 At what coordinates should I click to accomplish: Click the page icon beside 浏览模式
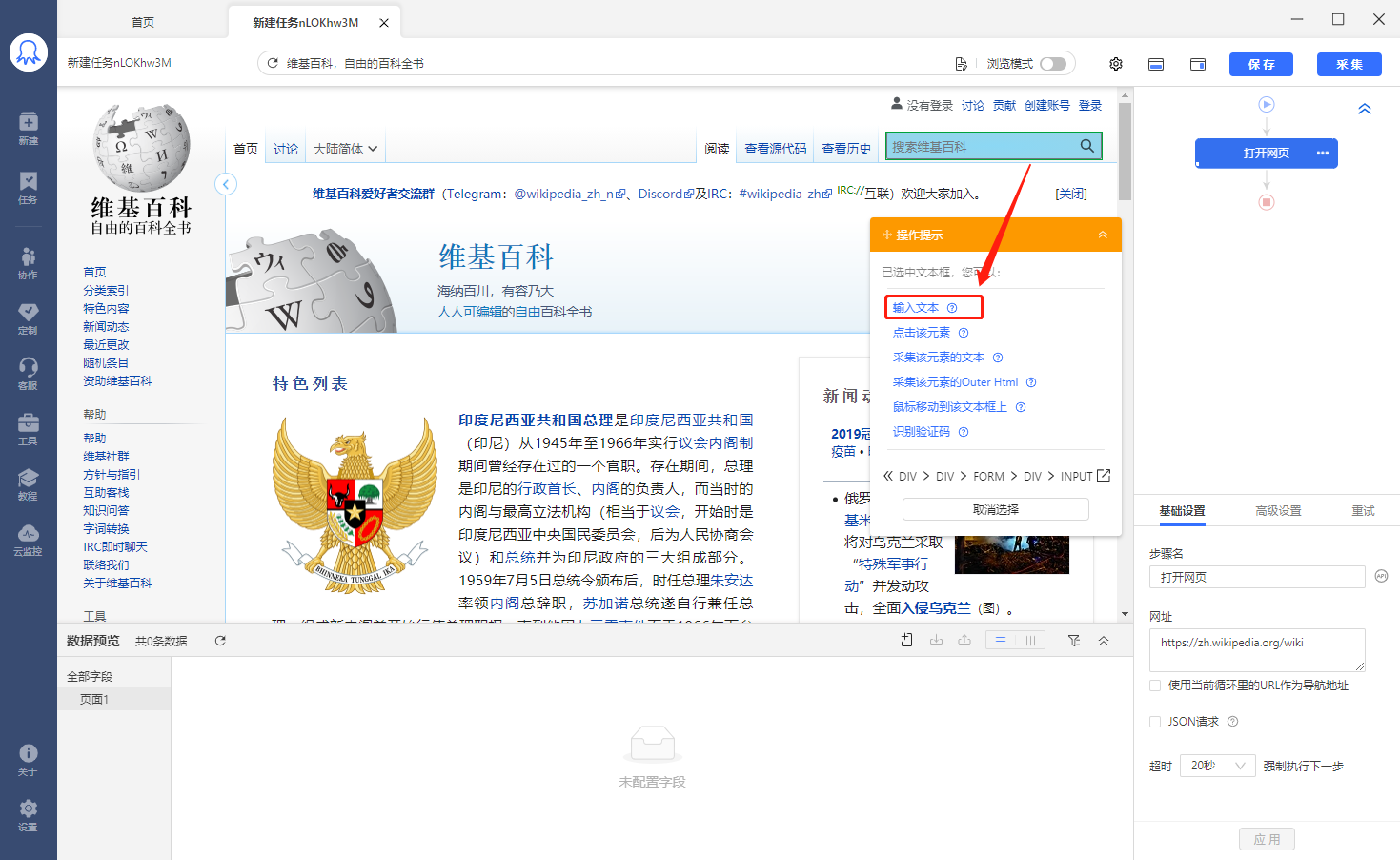[961, 64]
